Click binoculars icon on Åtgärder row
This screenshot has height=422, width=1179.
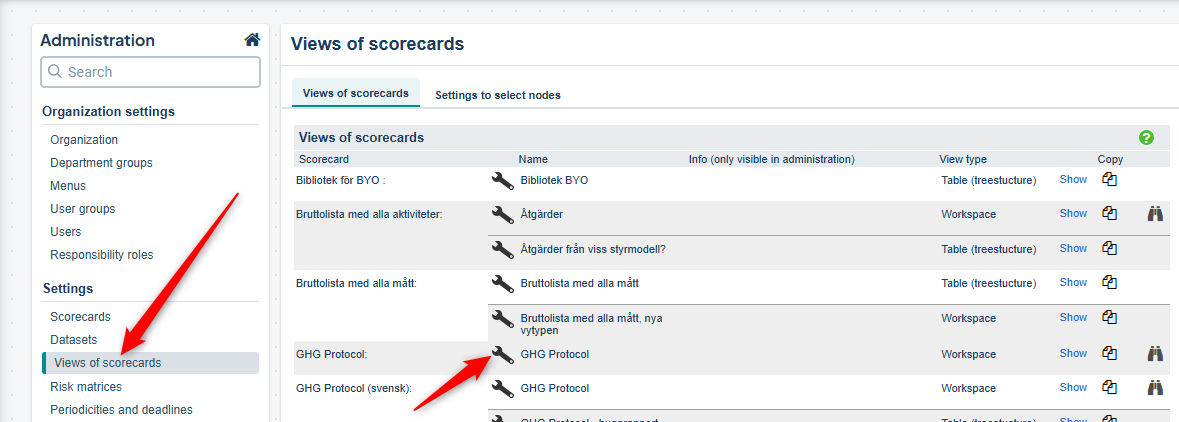(x=1155, y=214)
